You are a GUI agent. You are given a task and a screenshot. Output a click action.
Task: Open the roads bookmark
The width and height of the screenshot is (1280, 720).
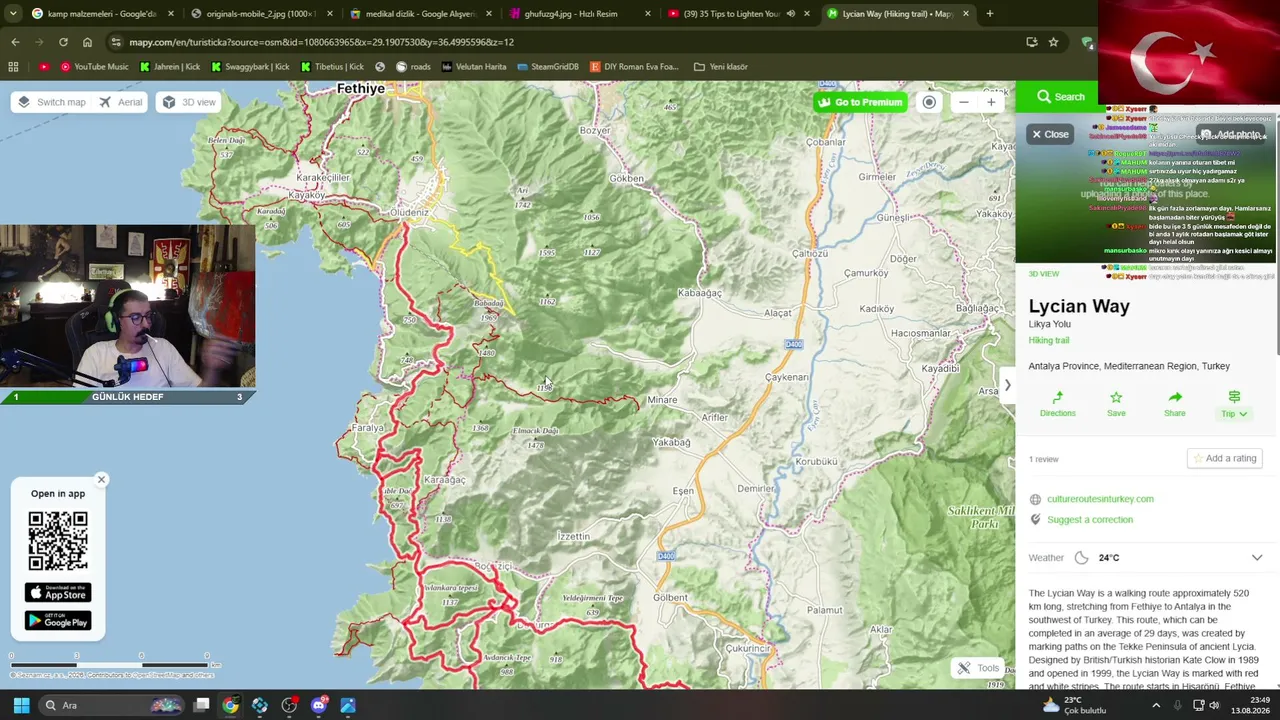click(x=413, y=67)
